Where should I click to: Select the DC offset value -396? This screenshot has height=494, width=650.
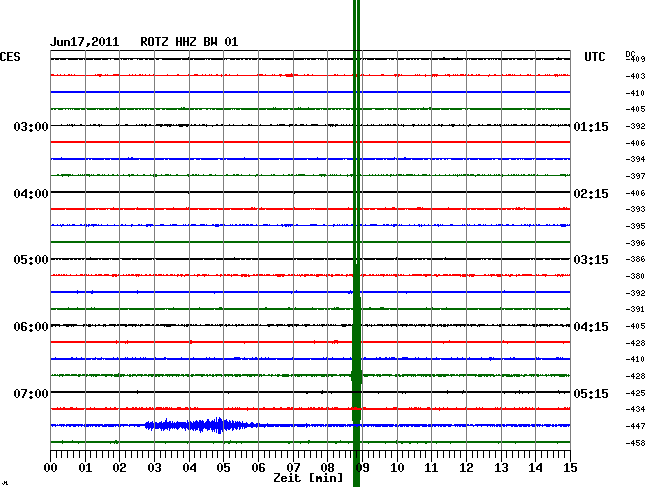coord(635,243)
